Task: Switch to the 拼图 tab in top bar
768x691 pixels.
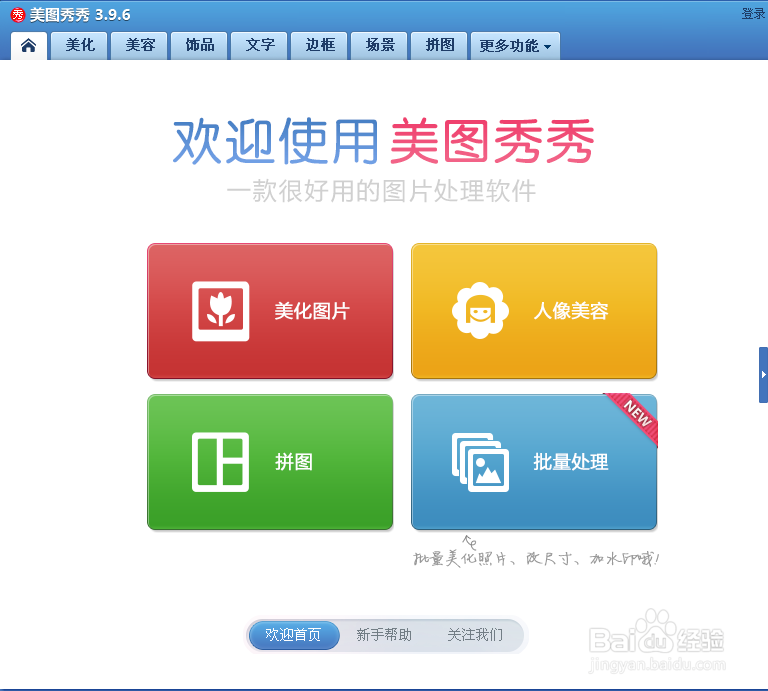Action: pos(439,46)
